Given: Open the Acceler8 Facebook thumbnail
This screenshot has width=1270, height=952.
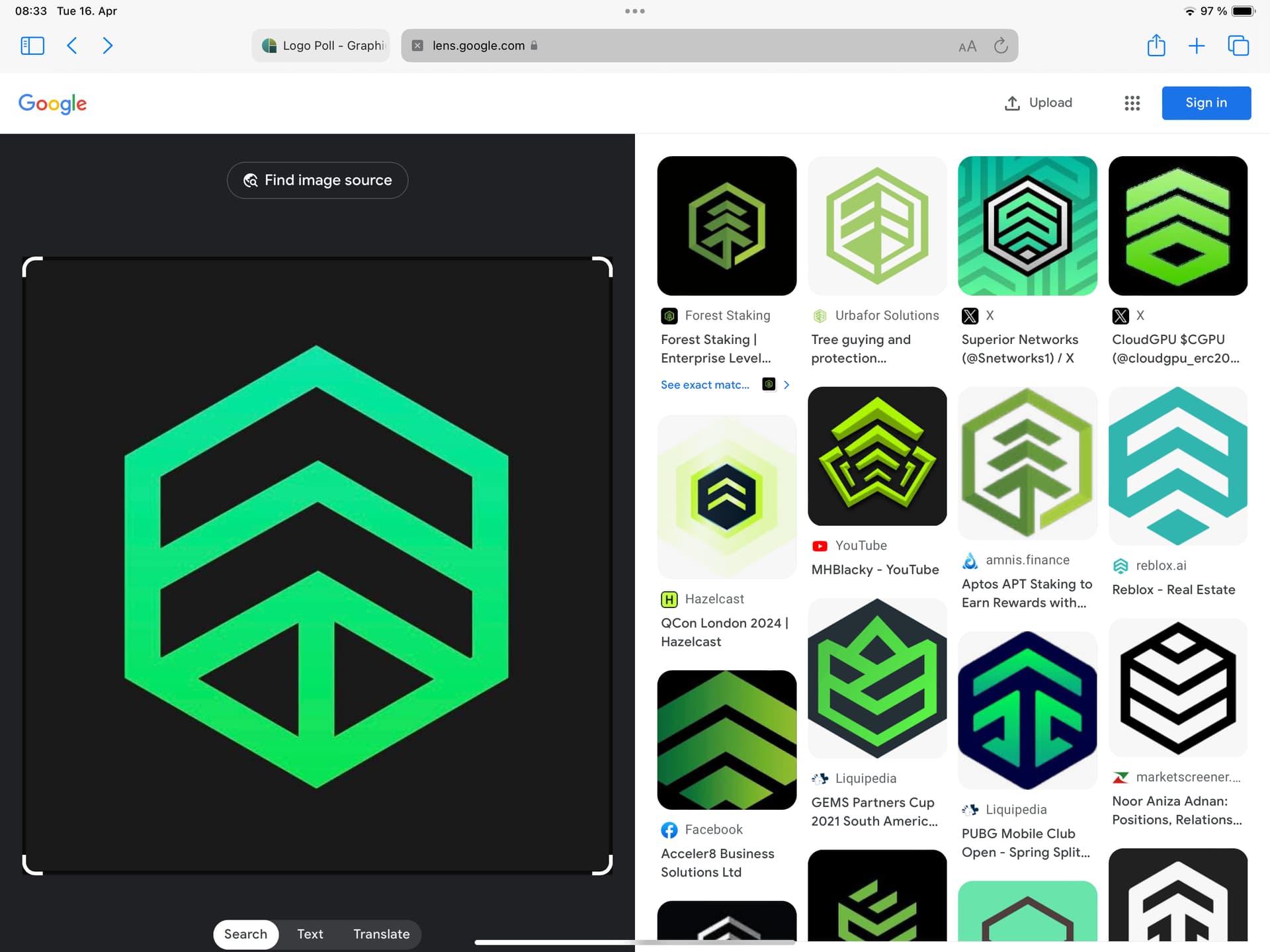Looking at the screenshot, I should 726,740.
